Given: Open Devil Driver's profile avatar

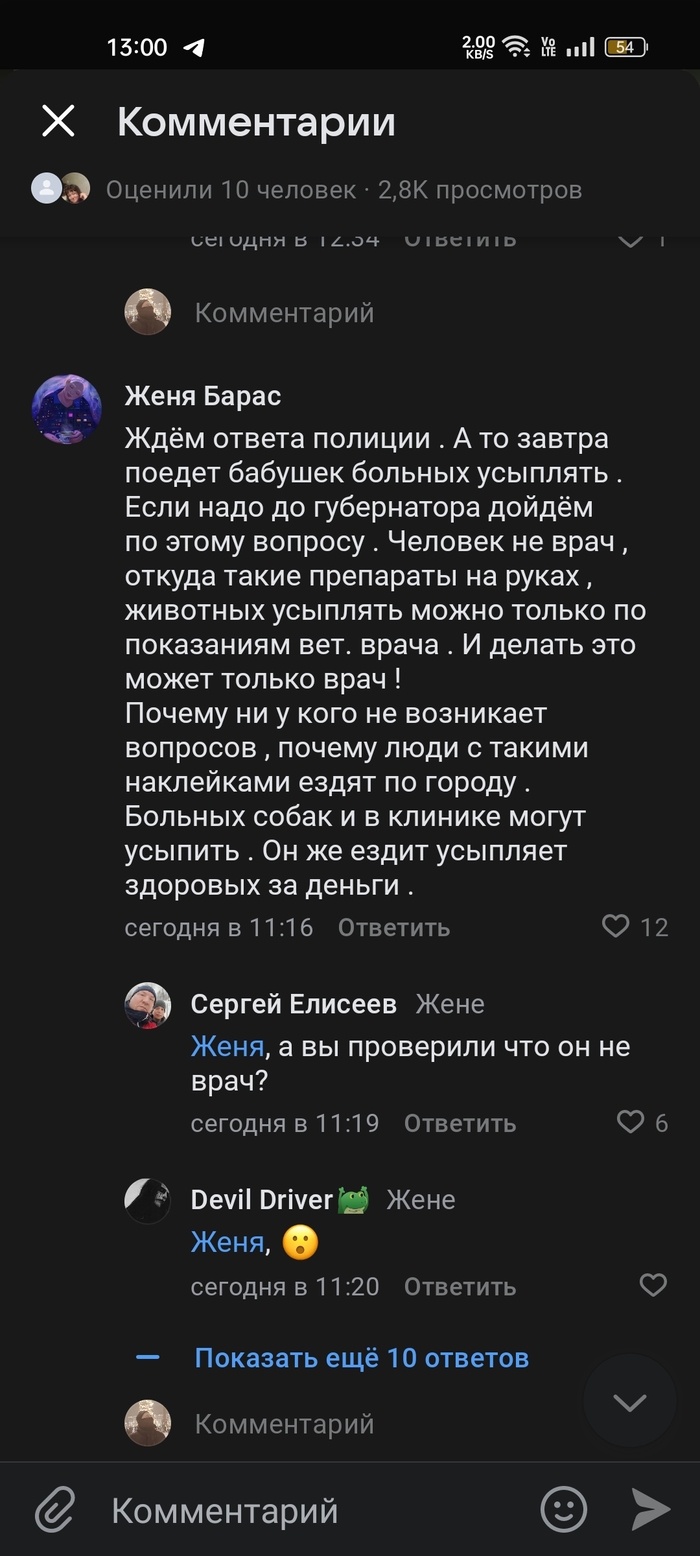Looking at the screenshot, I should point(147,1200).
